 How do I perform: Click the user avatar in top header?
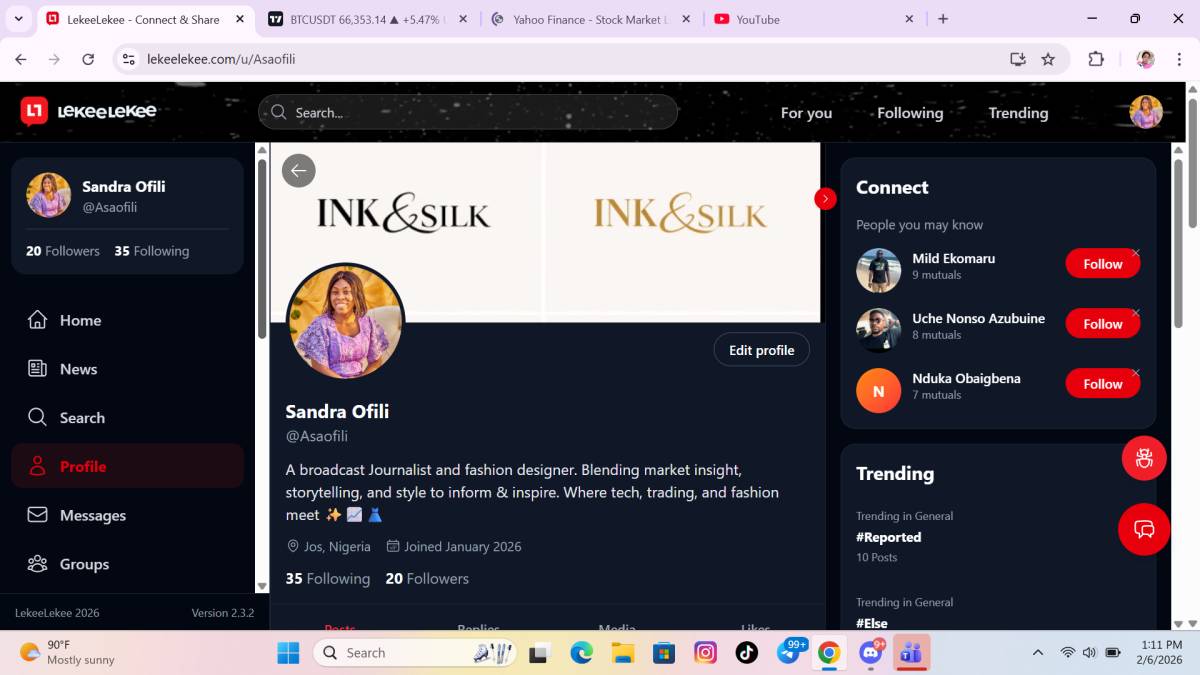point(1146,112)
